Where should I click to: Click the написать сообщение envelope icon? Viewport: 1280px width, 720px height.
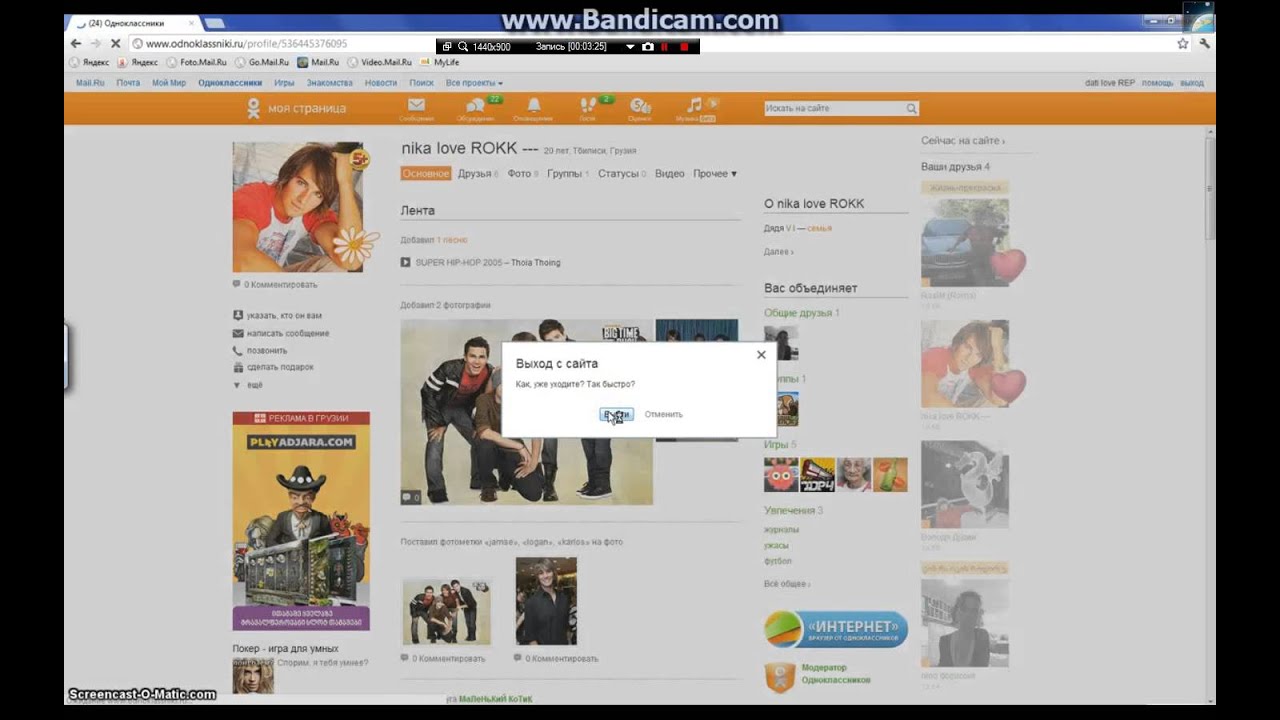238,333
